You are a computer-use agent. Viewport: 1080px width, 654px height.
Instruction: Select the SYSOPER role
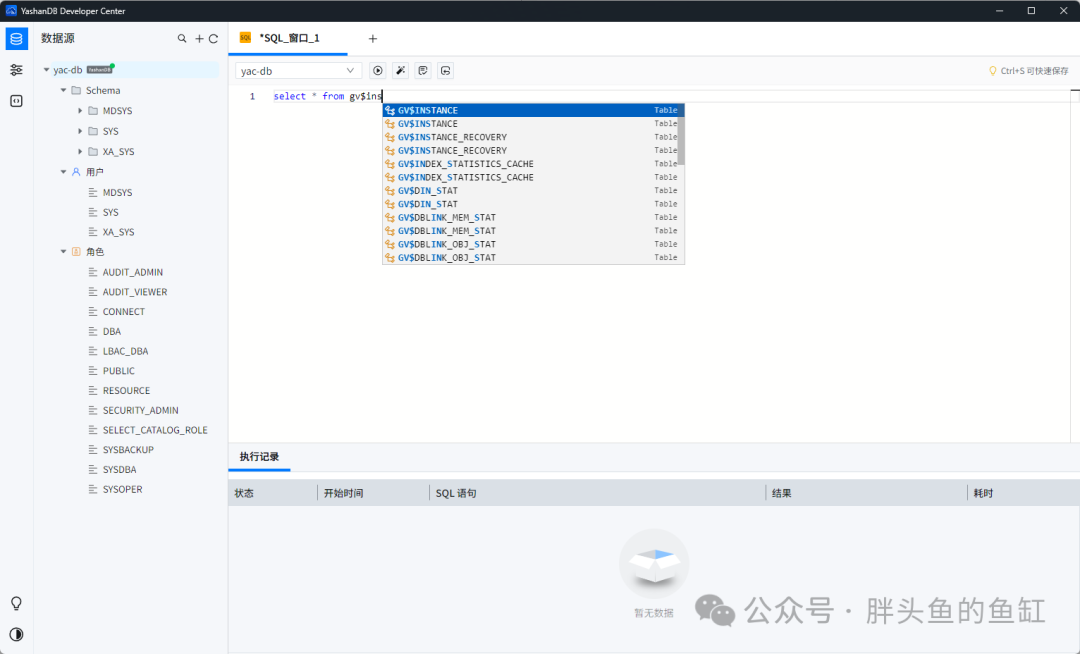pyautogui.click(x=123, y=489)
